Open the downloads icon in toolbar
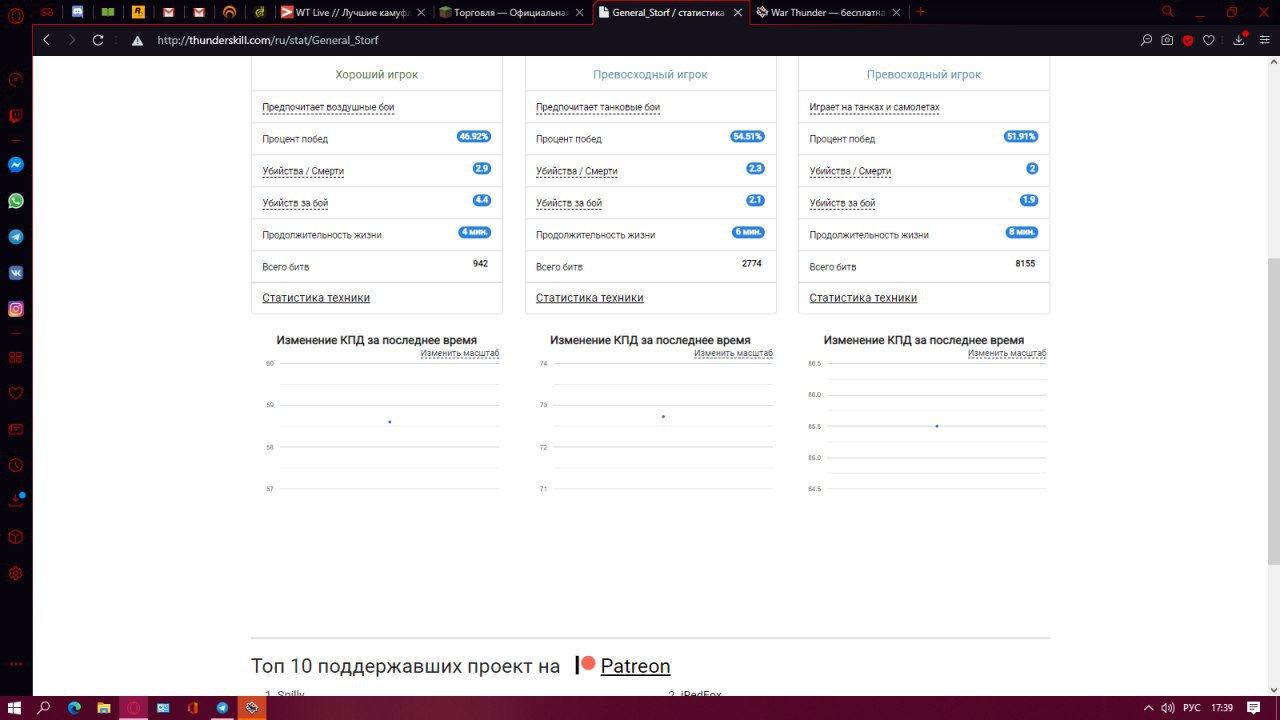 1239,40
